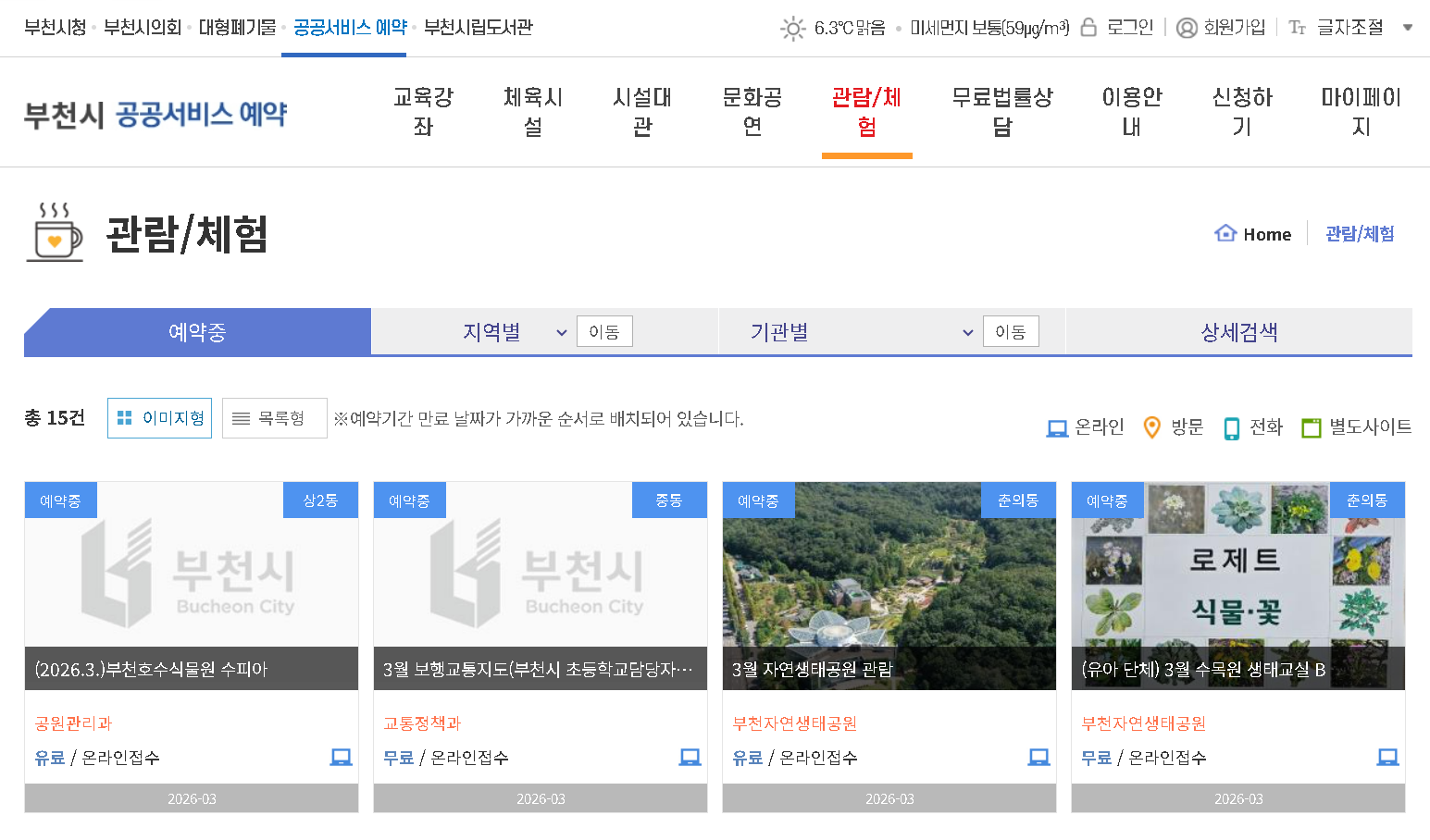Click the 이동 button next to 지역별
The image size is (1430, 840).
pos(603,330)
